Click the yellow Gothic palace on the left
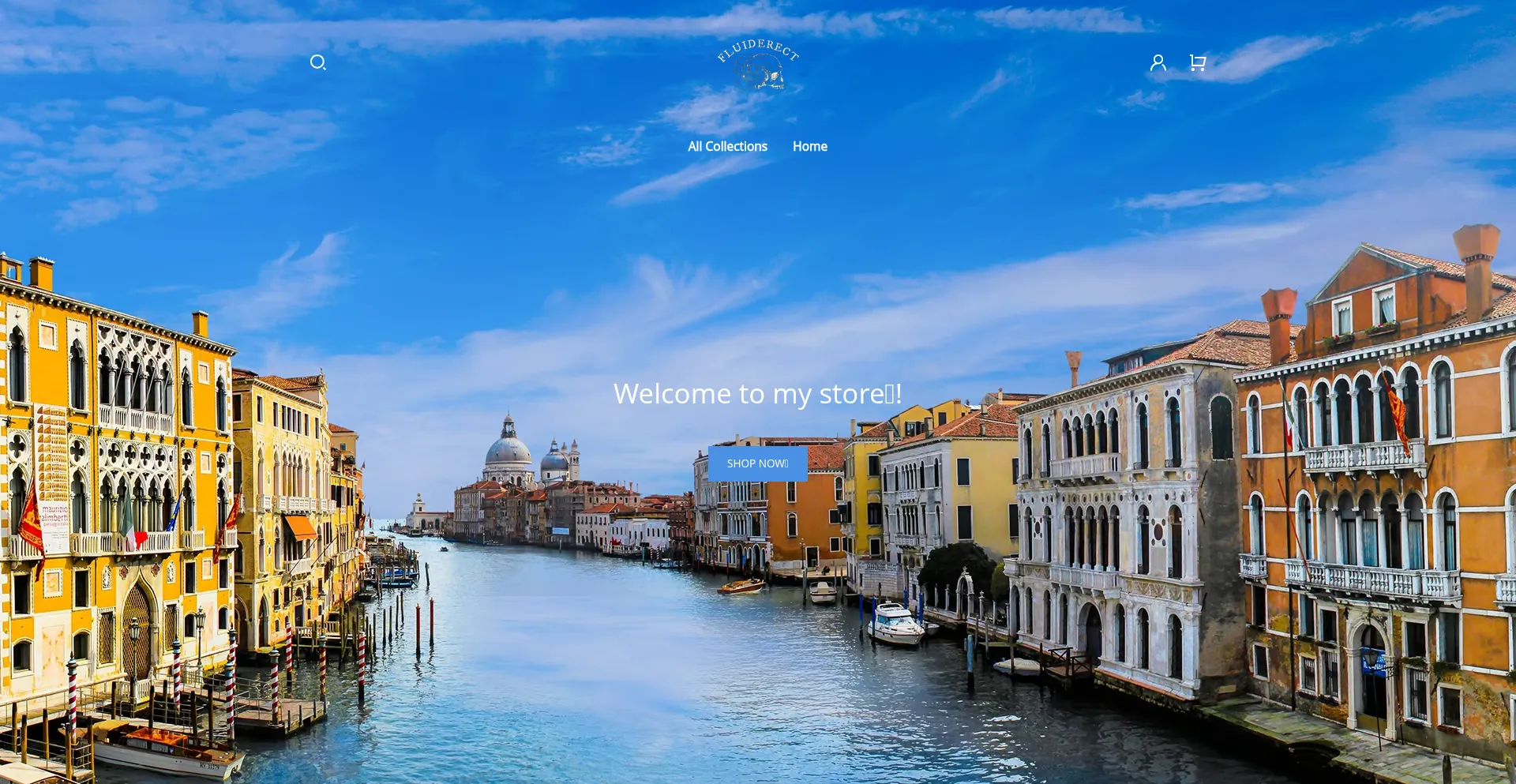1516x784 pixels. pyautogui.click(x=118, y=474)
